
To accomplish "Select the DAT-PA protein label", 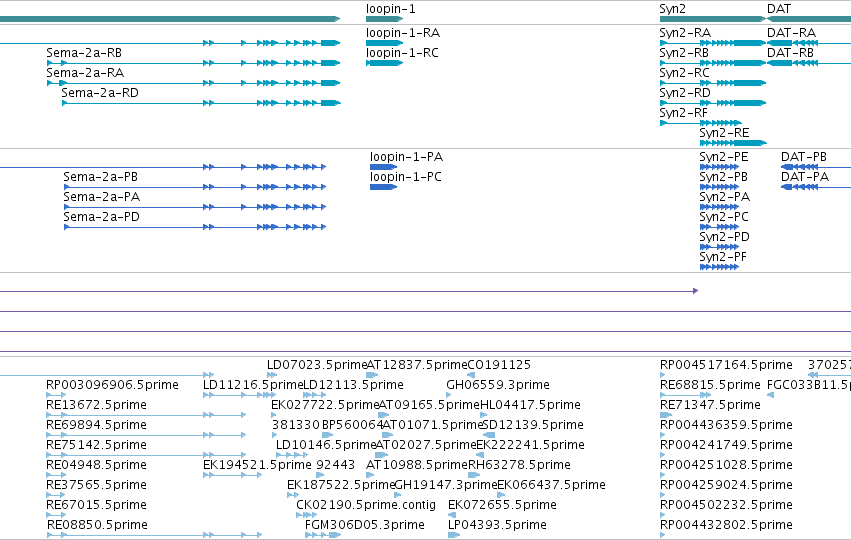I will (x=805, y=177).
